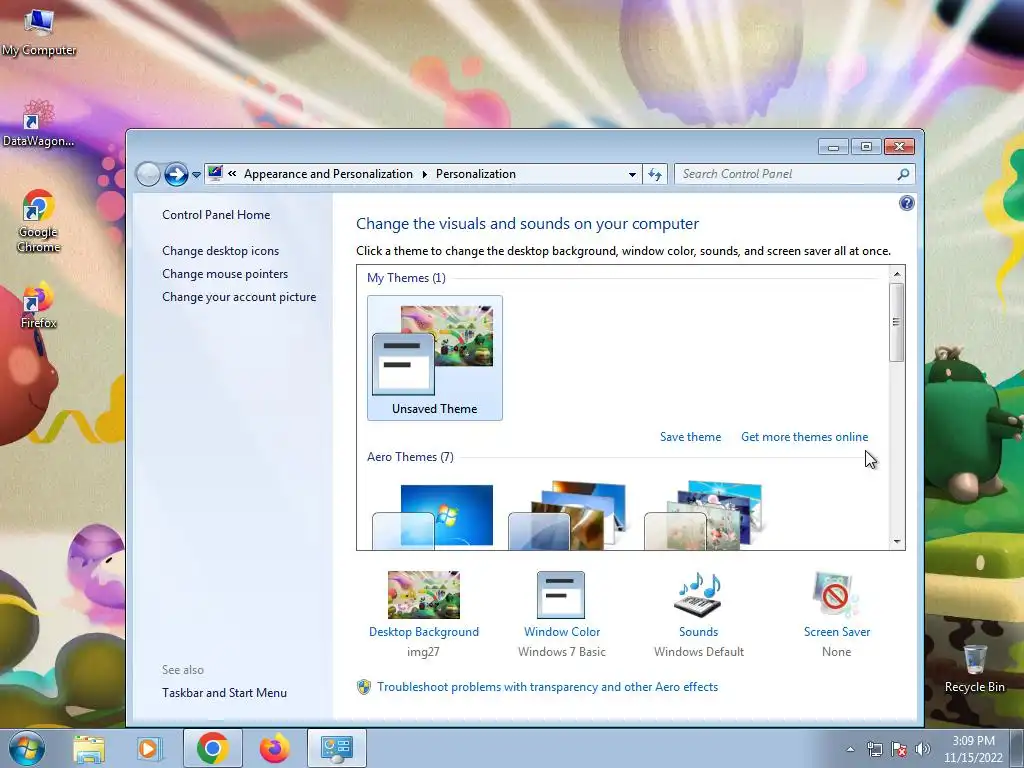
Task: Open the My Computer desktop icon
Action: coord(39,33)
